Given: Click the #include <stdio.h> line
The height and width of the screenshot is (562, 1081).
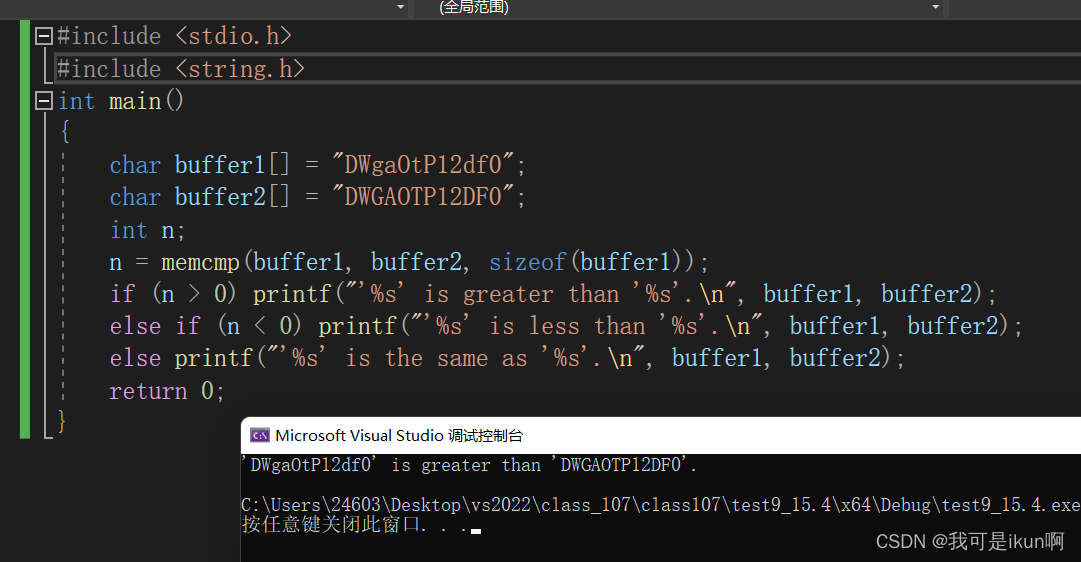Looking at the screenshot, I should [x=174, y=36].
